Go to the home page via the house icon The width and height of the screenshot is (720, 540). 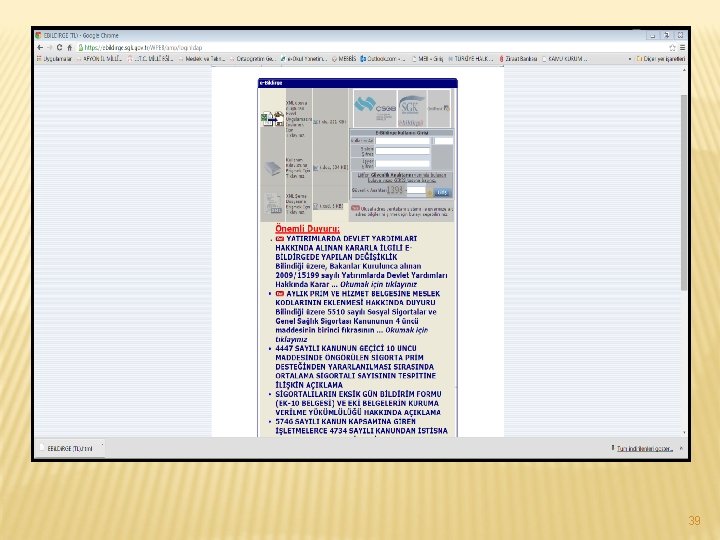pyautogui.click(x=70, y=47)
